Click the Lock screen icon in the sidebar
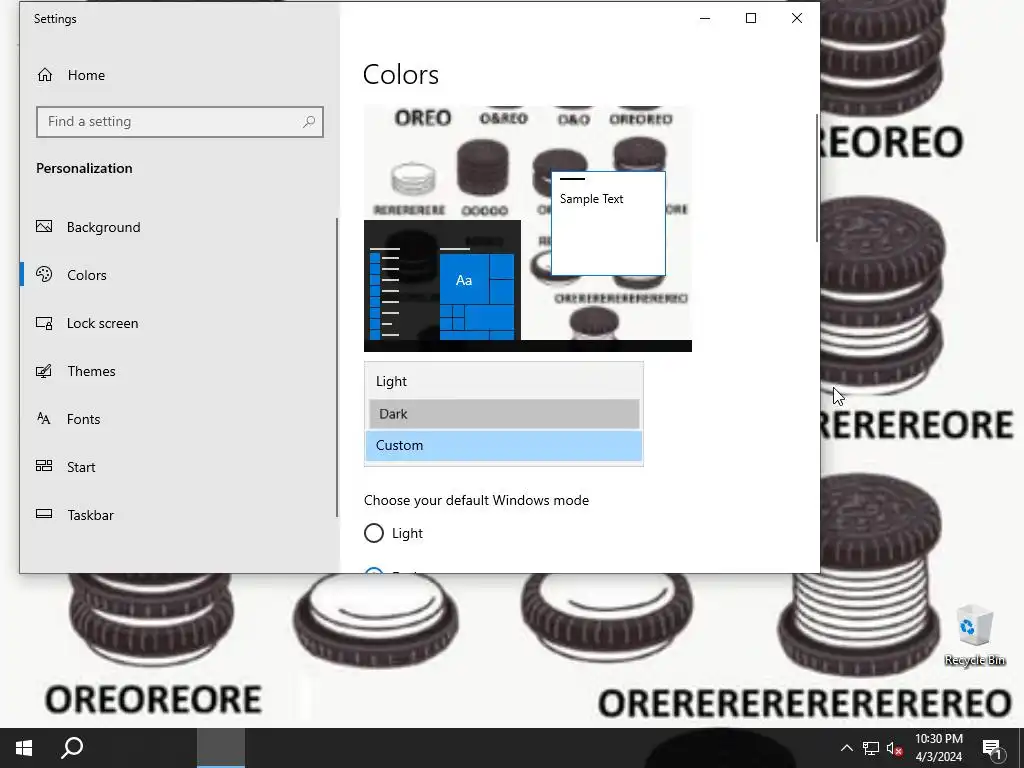Image resolution: width=1024 pixels, height=768 pixels. click(x=44, y=323)
